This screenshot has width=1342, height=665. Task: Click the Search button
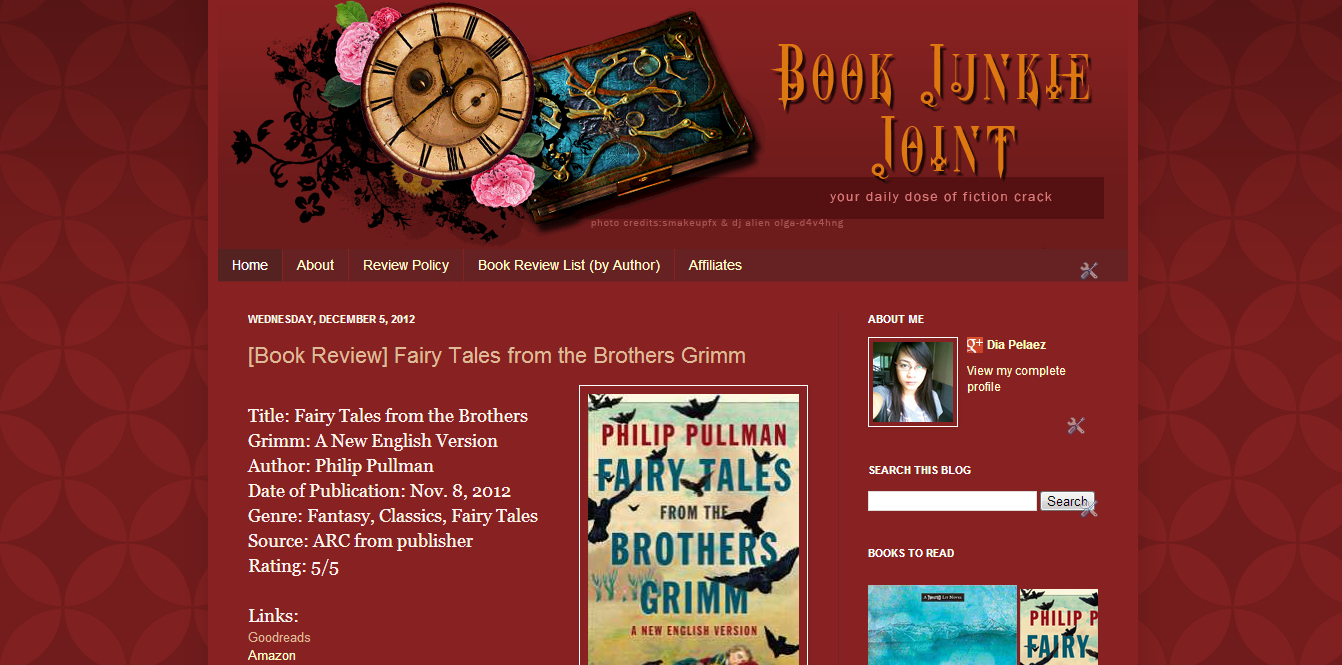pos(1067,501)
